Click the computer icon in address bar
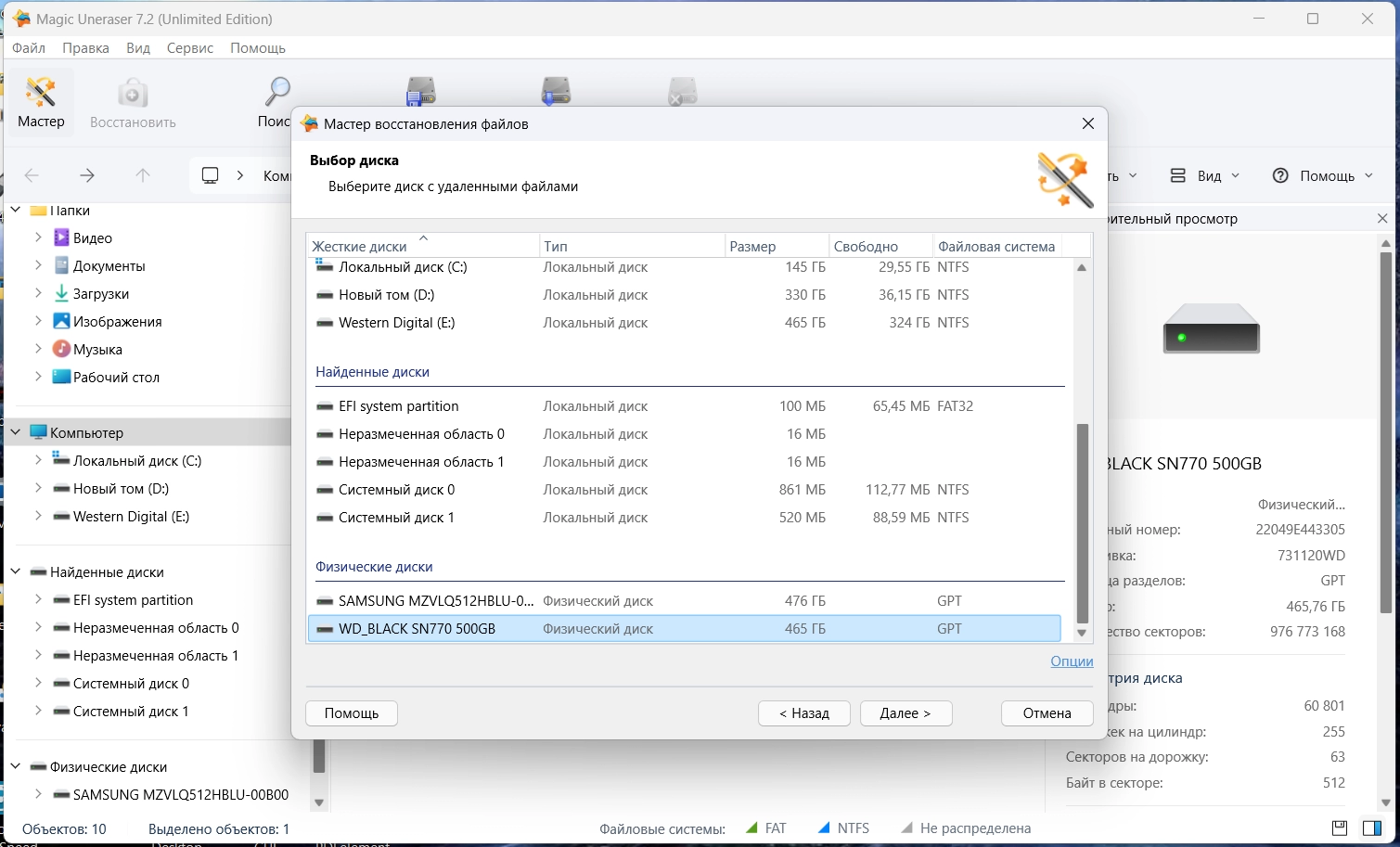The image size is (1400, 847). (x=211, y=175)
